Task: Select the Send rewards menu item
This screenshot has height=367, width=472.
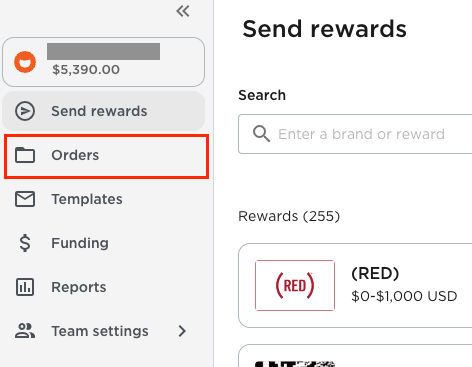Action: coord(103,111)
